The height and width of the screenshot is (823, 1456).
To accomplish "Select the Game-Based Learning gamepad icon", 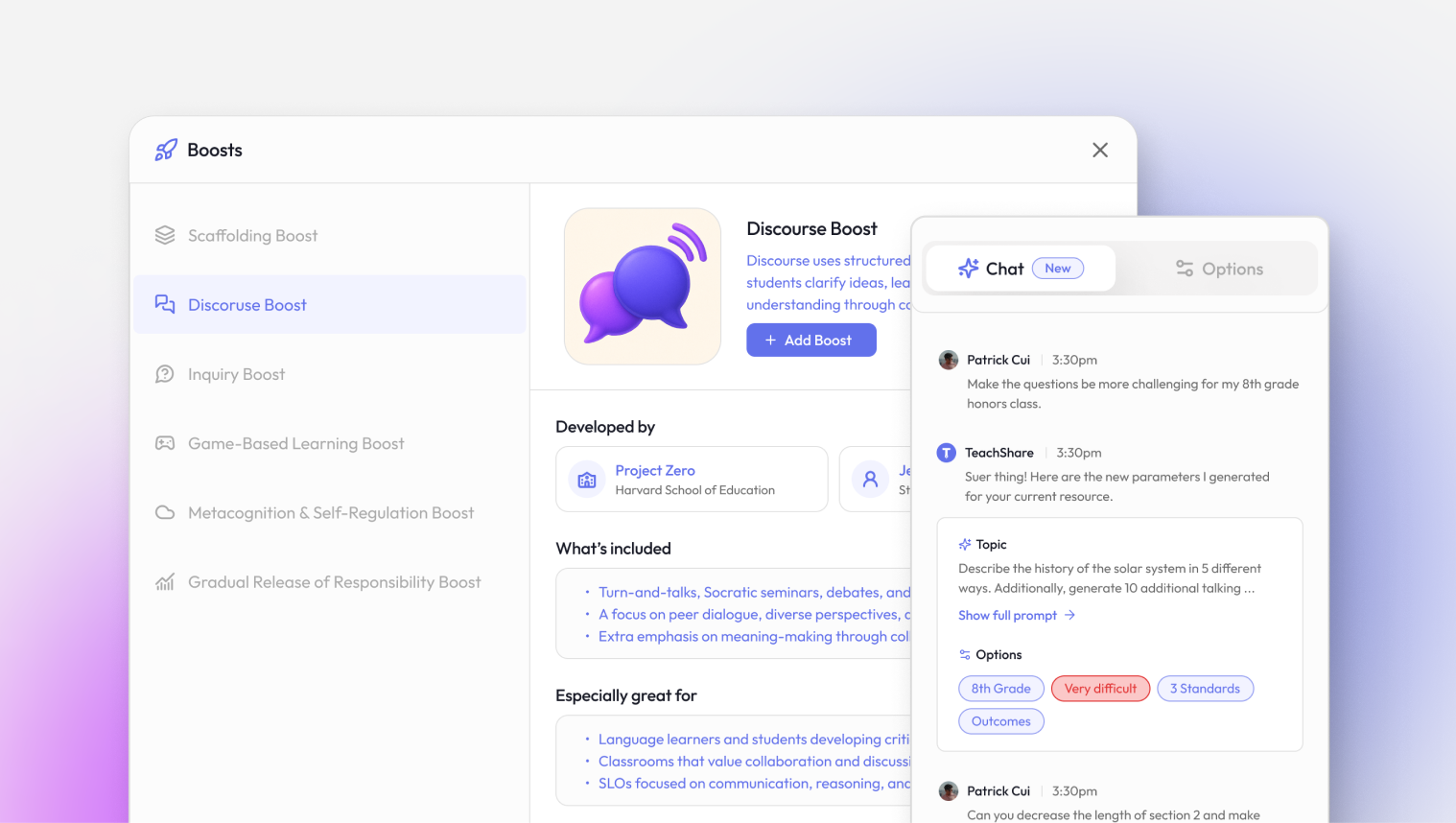I will click(165, 443).
